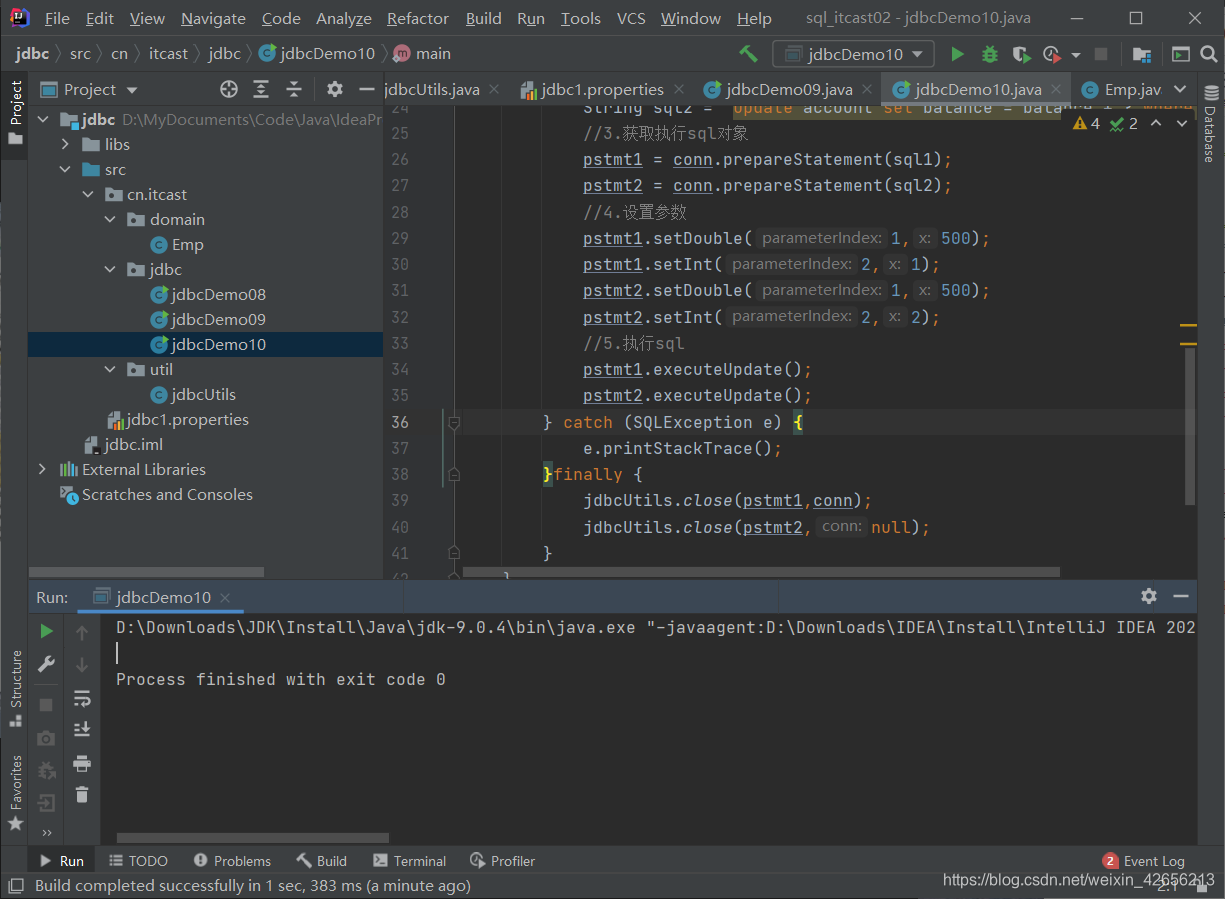Viewport: 1225px width, 899px height.
Task: Open the Event Log
Action: (1144, 861)
